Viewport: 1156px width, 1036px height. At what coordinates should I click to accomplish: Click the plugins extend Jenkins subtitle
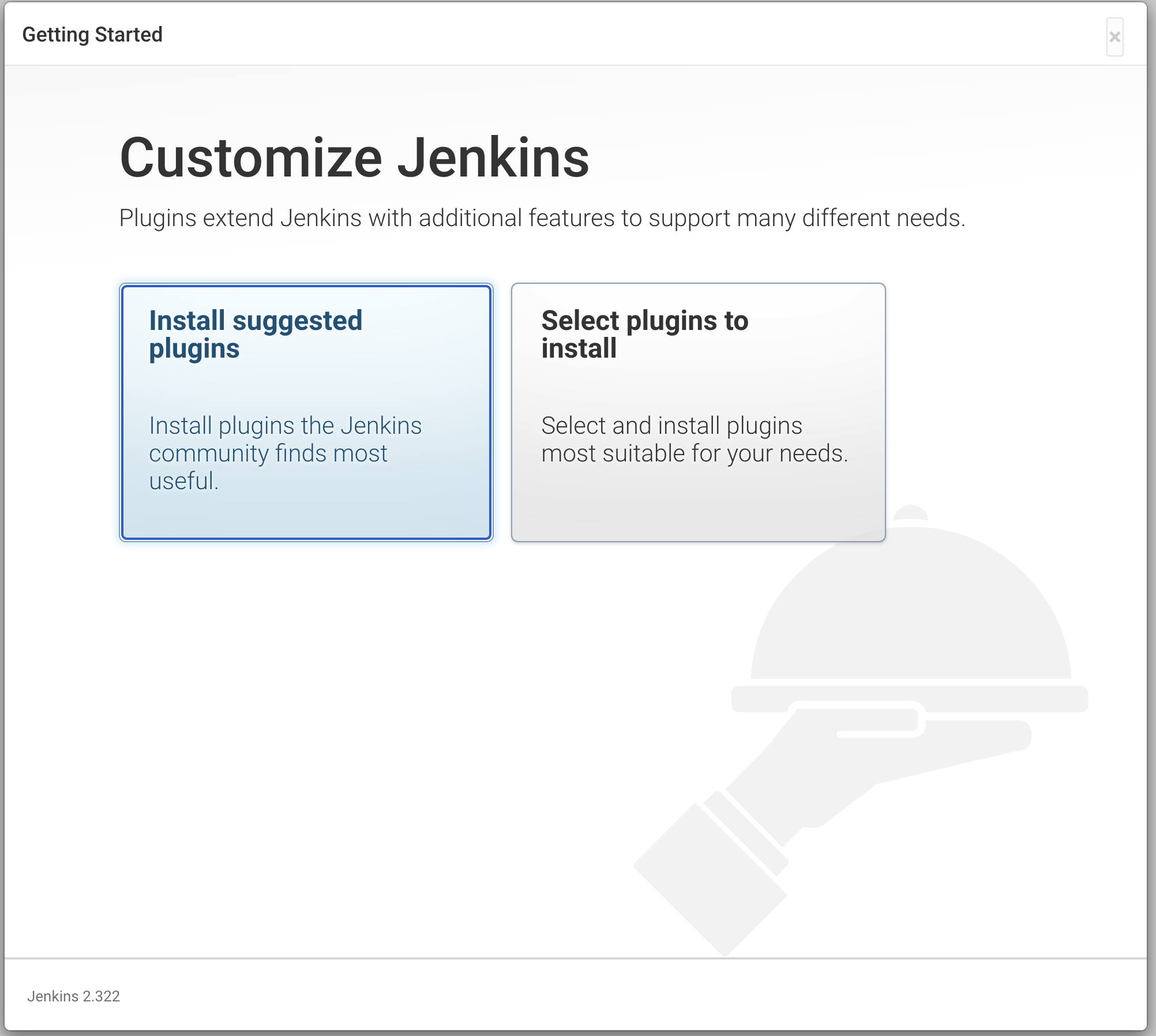point(542,219)
